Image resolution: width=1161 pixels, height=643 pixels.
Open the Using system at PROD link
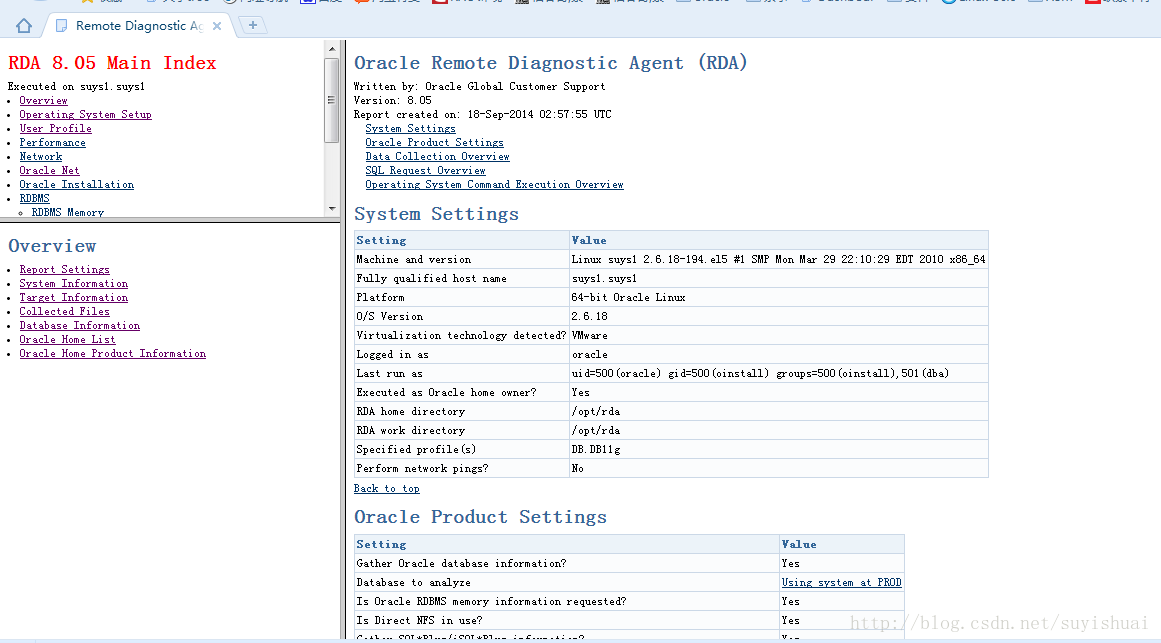841,583
